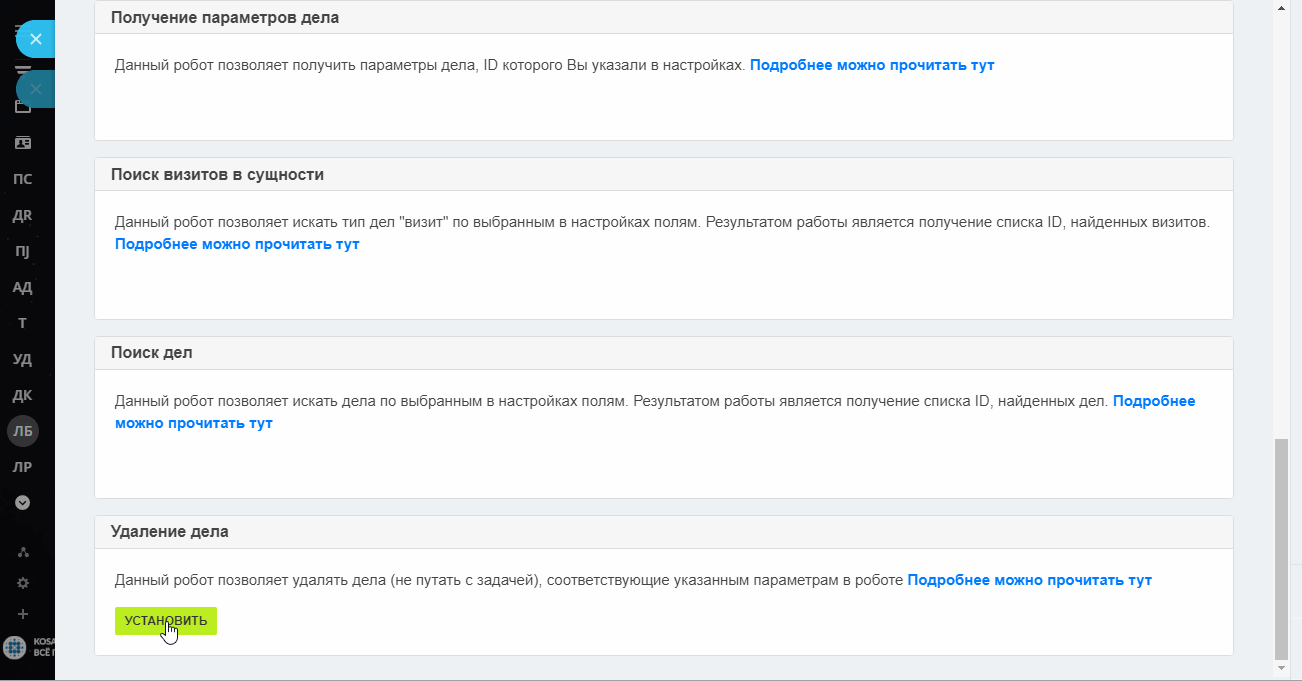1302x681 pixels.
Task: Open the contacts card icon in the sidebar
Action: [x=22, y=143]
